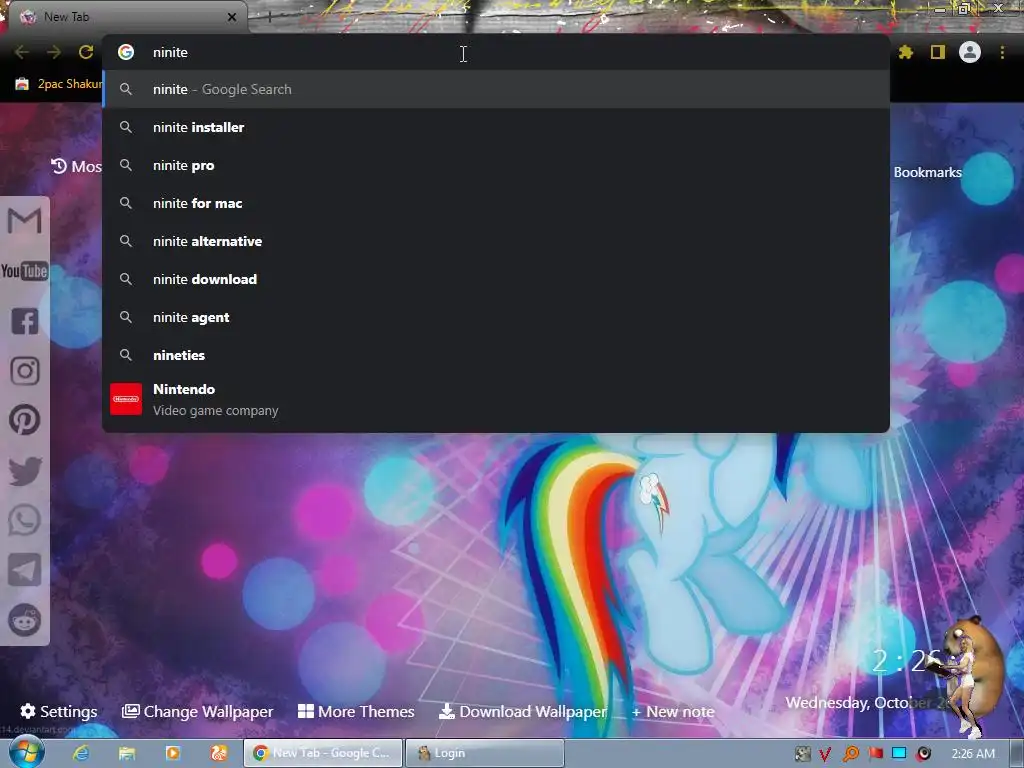Open the new tab page Settings
The image size is (1024, 768).
(59, 711)
